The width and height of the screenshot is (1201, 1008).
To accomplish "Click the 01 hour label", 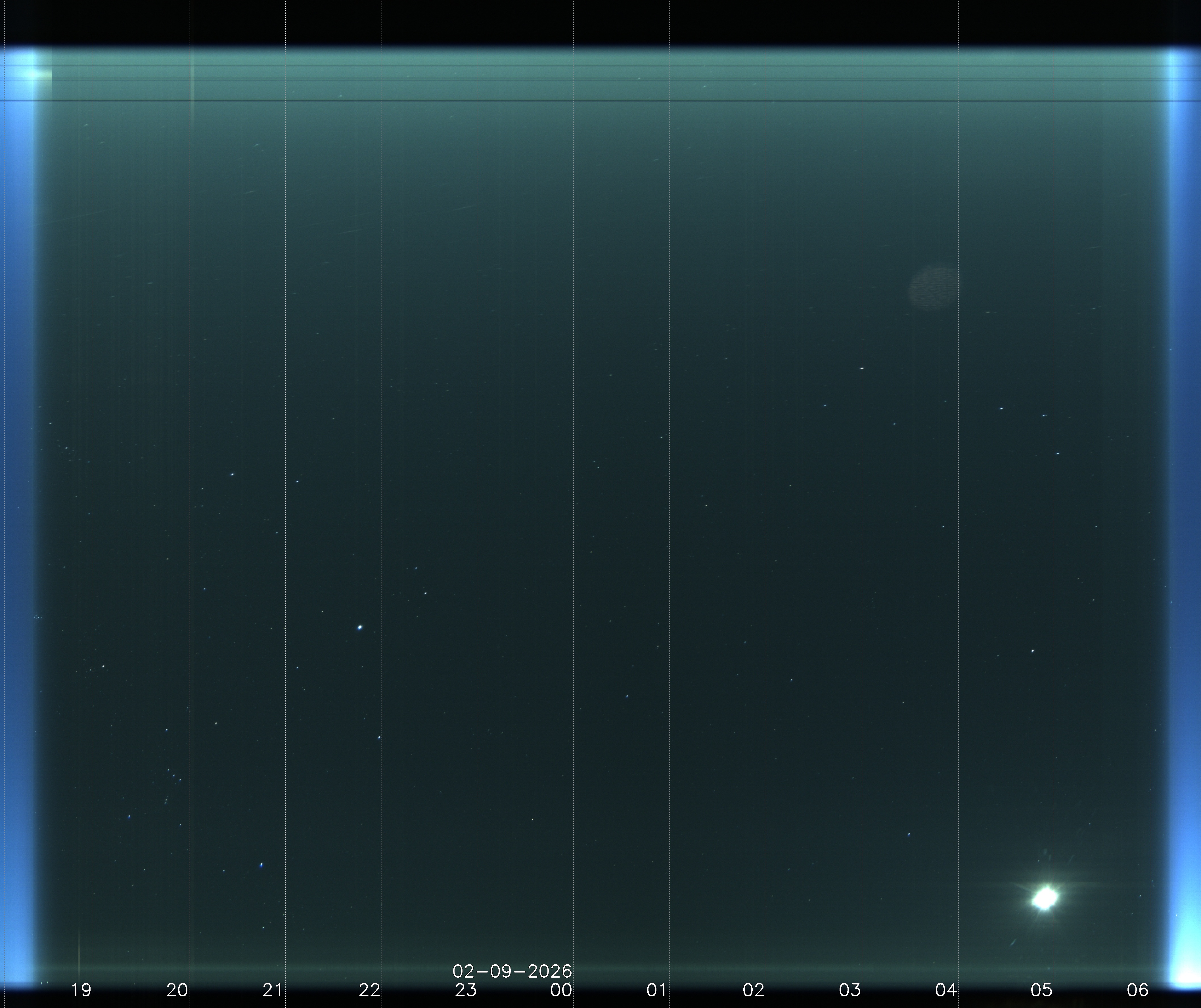I will point(657,990).
